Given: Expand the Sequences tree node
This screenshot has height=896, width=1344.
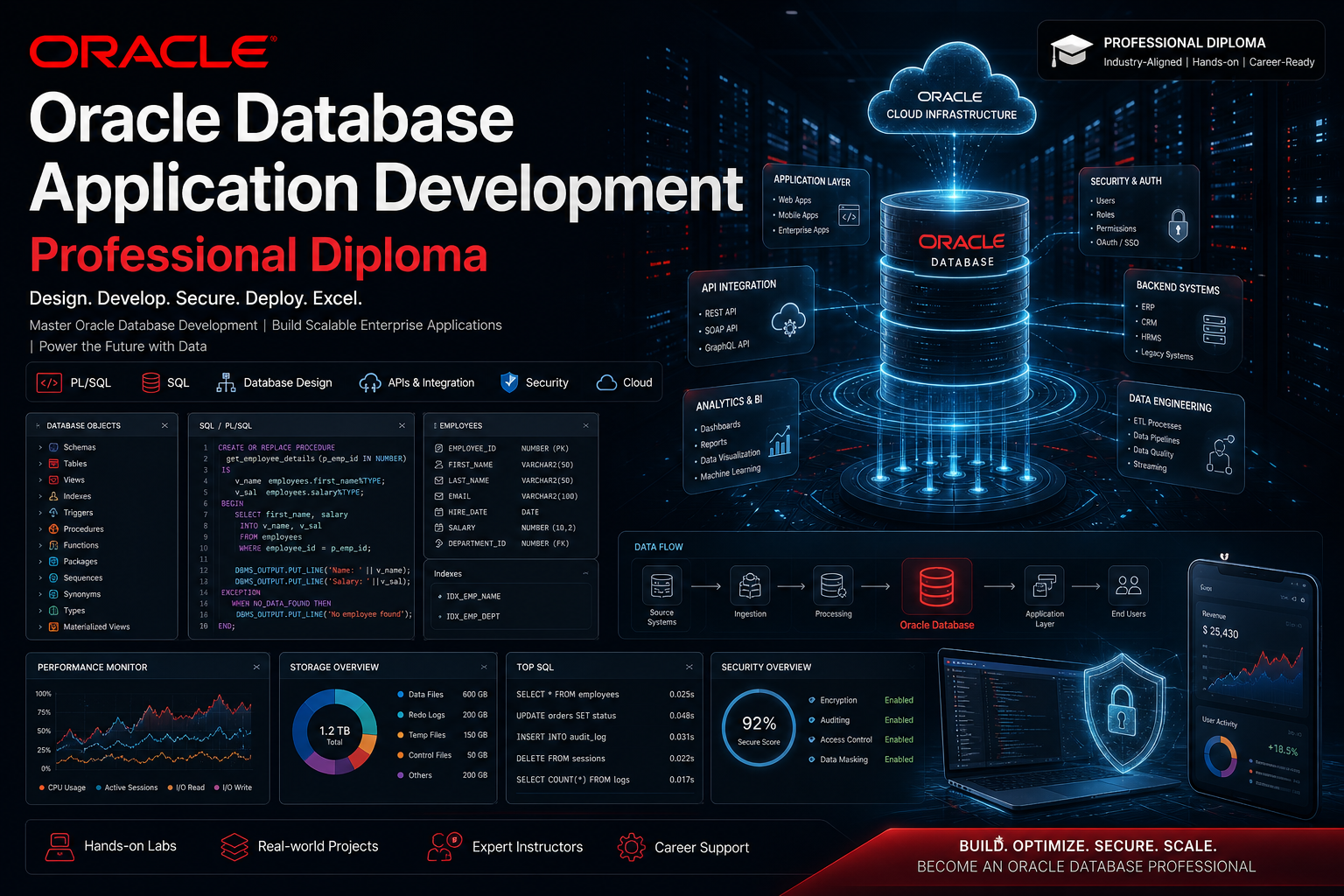Looking at the screenshot, I should pos(40,577).
